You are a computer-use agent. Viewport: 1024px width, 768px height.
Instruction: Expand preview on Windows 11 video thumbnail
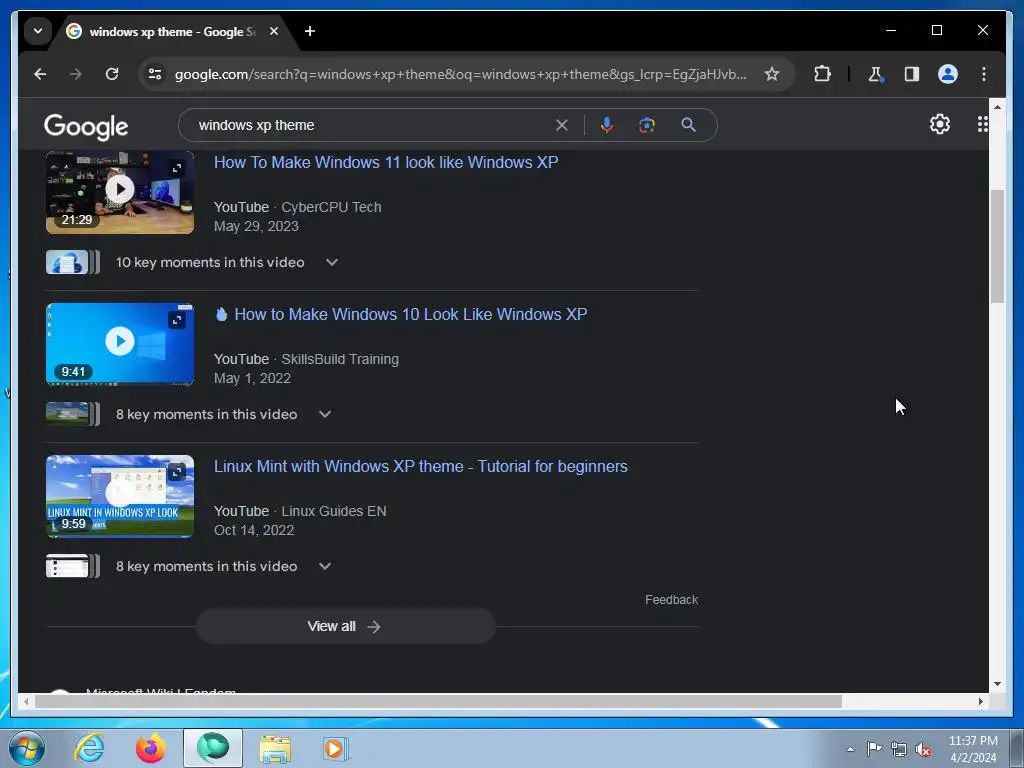point(177,168)
